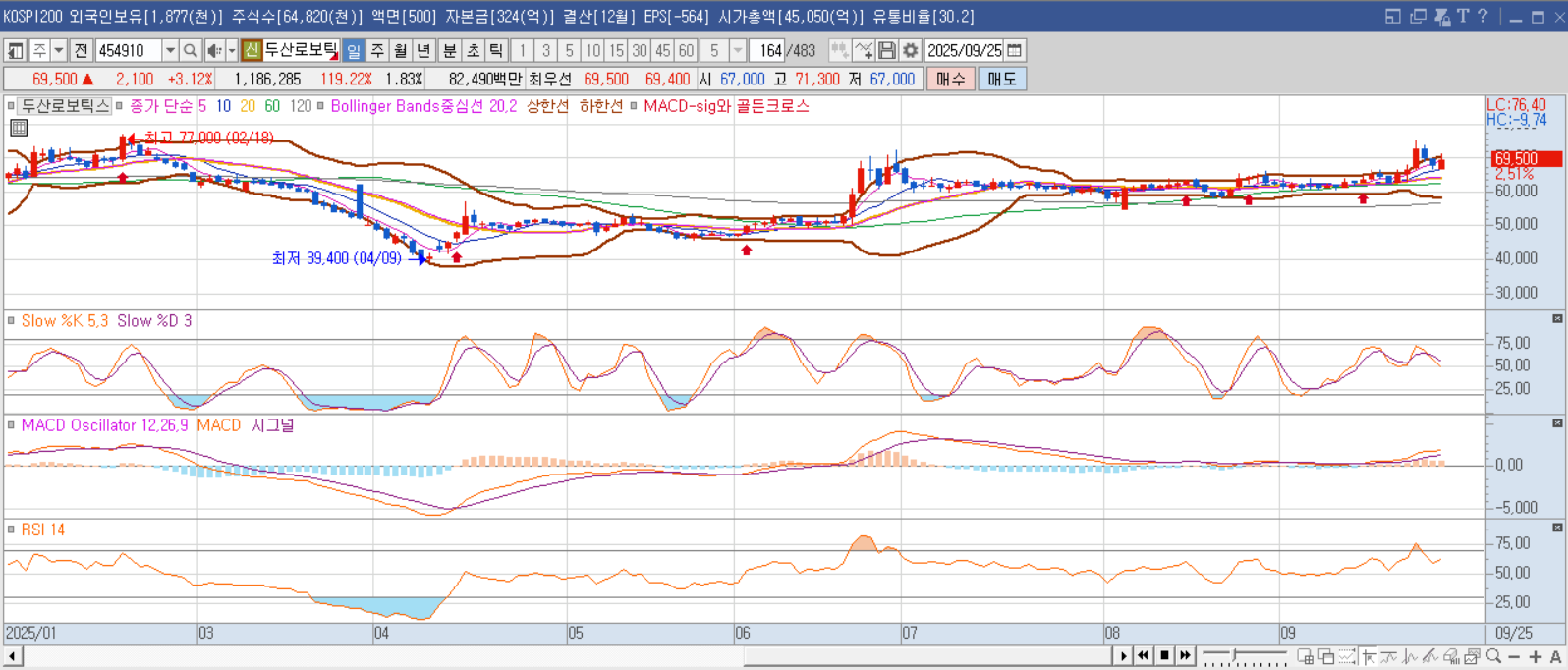Screen dimensions: 1568x670
Task: Focus the stock code 454910 input field
Action: (x=128, y=50)
